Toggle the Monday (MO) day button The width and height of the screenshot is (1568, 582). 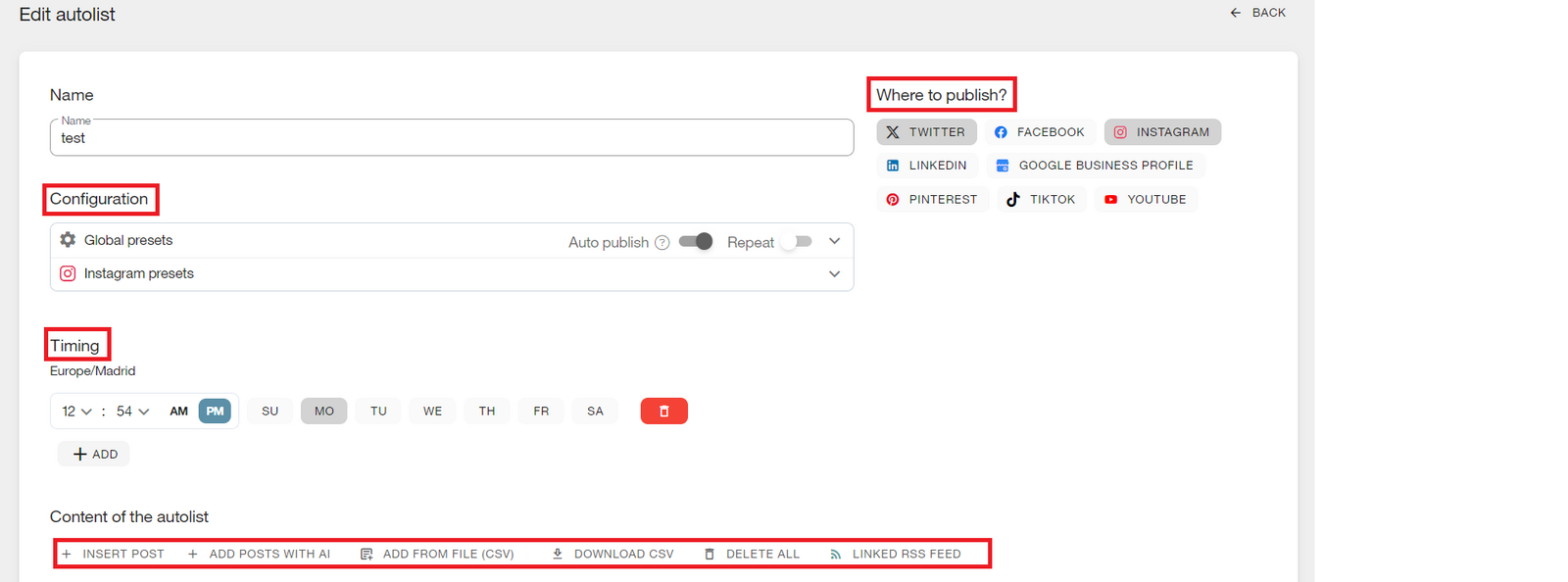[324, 412]
